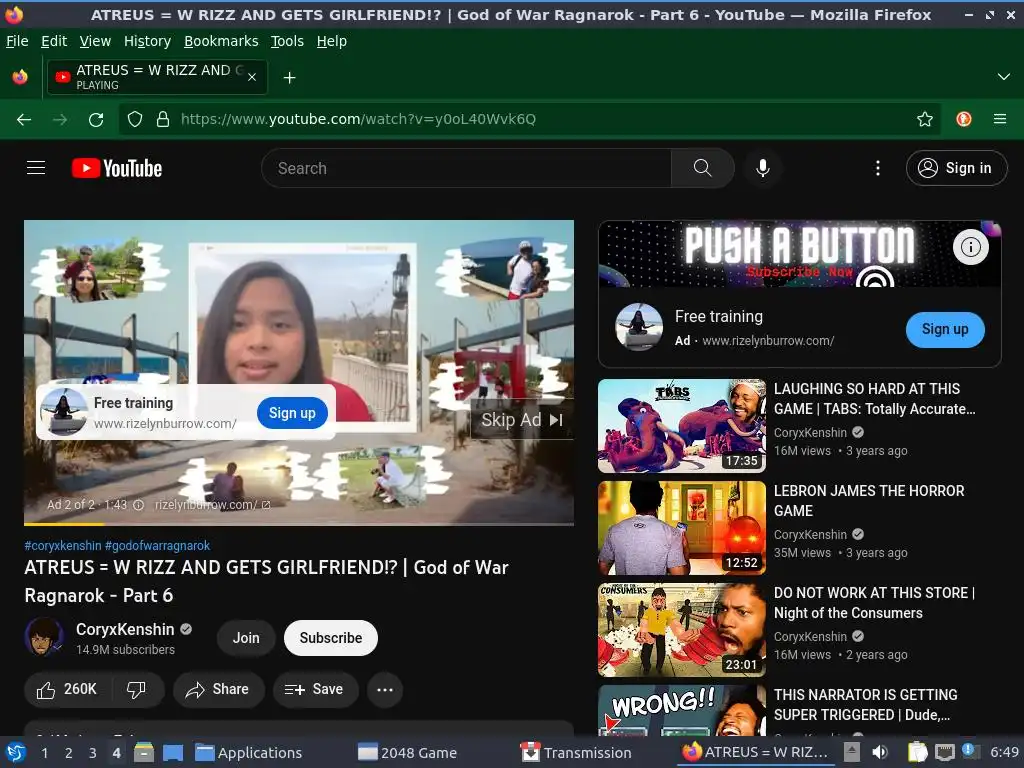
Task: Expand the list all tabs chevron
Action: tap(1004, 77)
